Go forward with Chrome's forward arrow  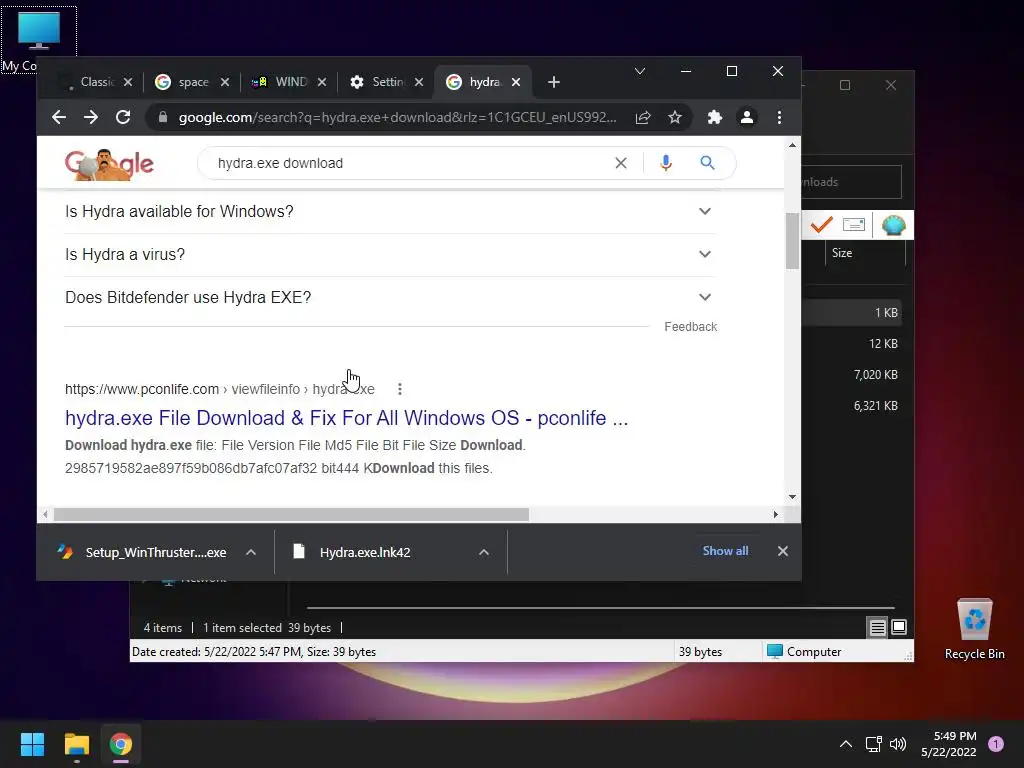click(91, 118)
